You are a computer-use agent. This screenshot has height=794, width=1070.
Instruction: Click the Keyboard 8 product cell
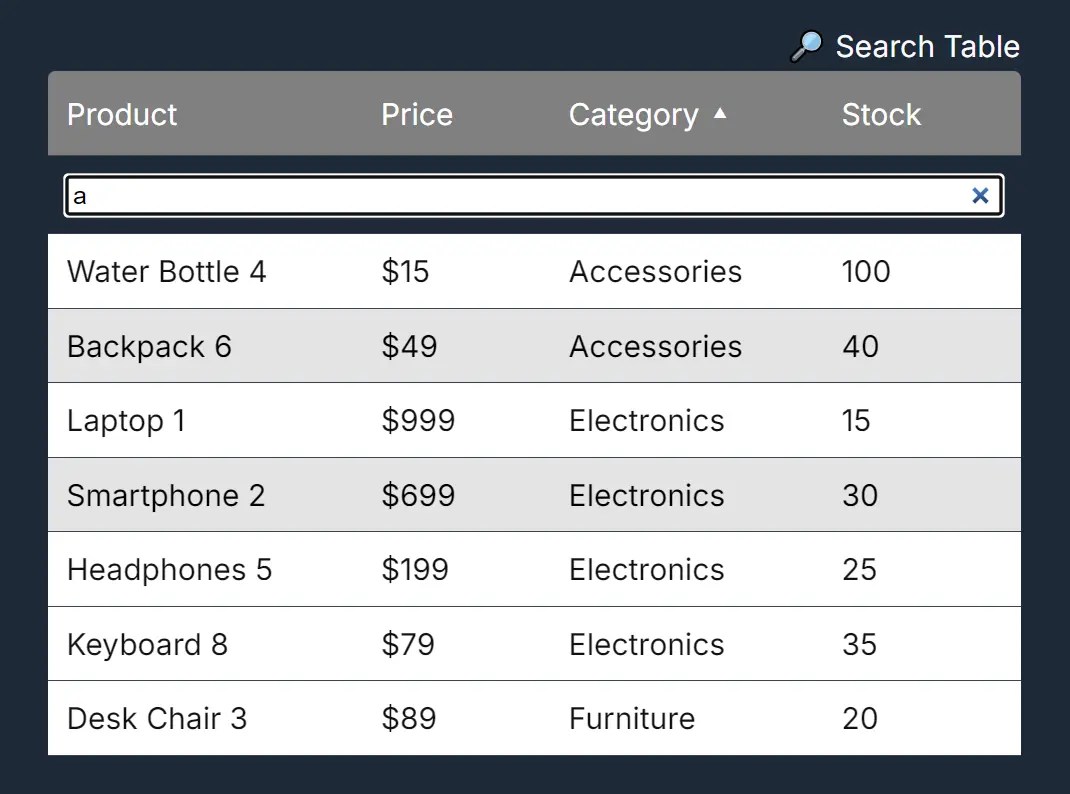tap(148, 645)
